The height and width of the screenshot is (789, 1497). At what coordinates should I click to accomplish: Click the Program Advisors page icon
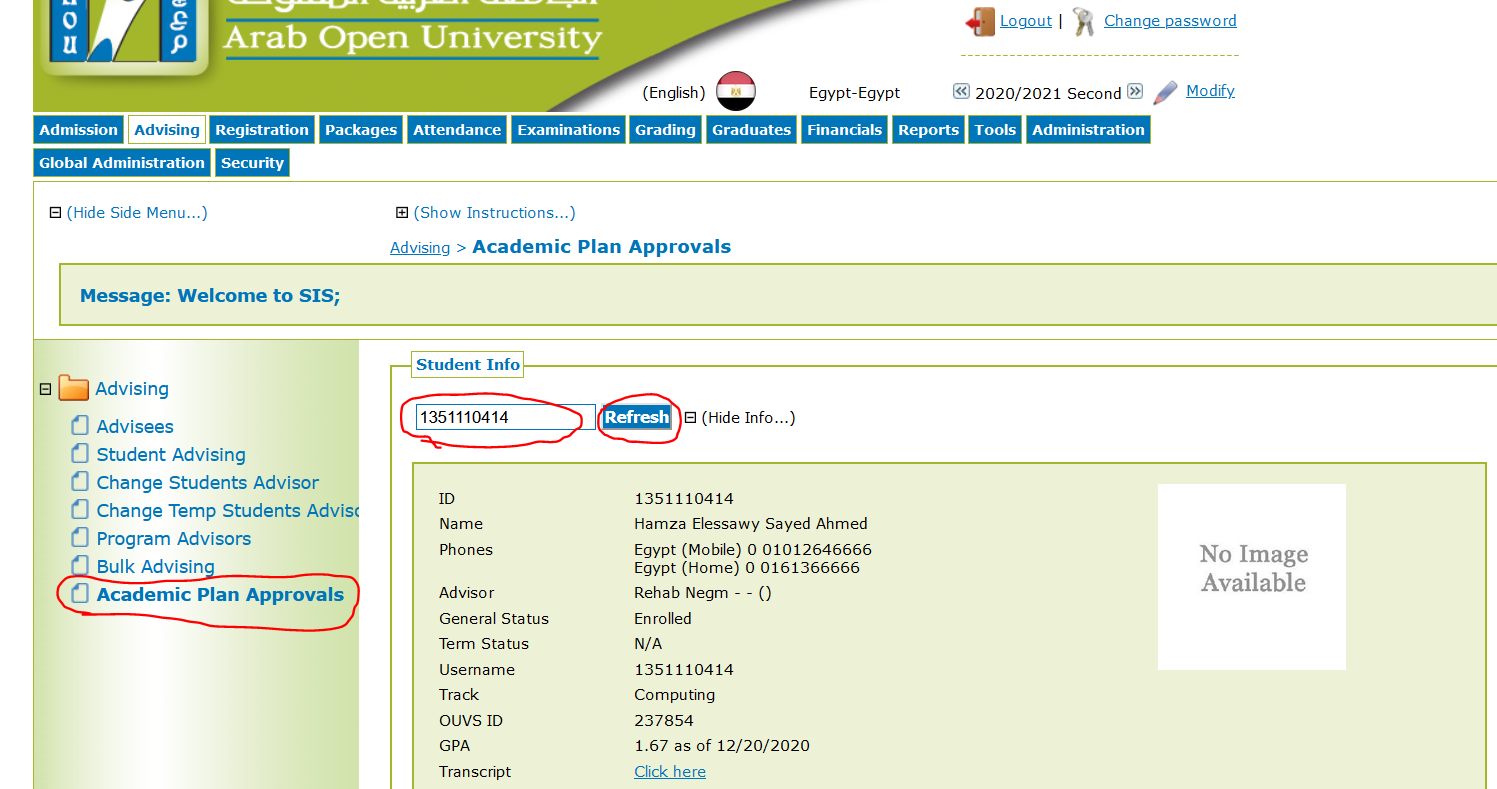point(80,538)
